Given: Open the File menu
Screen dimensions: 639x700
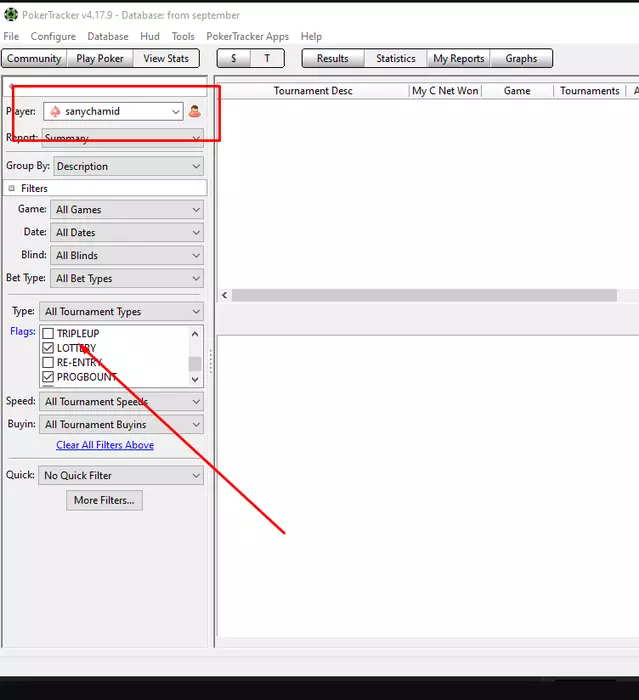Looking at the screenshot, I should 11,36.
